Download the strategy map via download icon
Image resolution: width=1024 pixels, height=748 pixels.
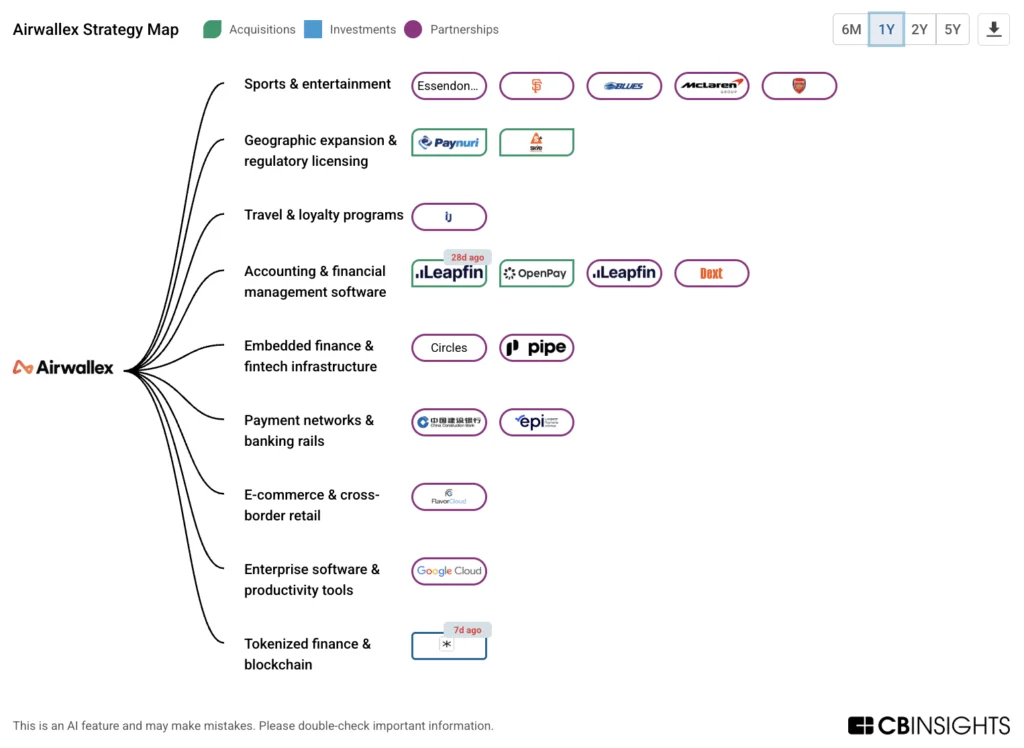click(x=993, y=29)
